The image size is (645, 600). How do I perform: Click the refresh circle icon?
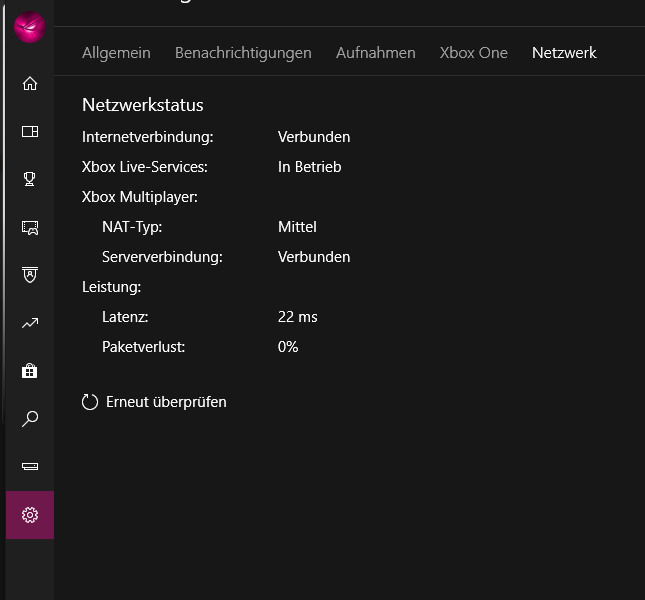click(90, 402)
